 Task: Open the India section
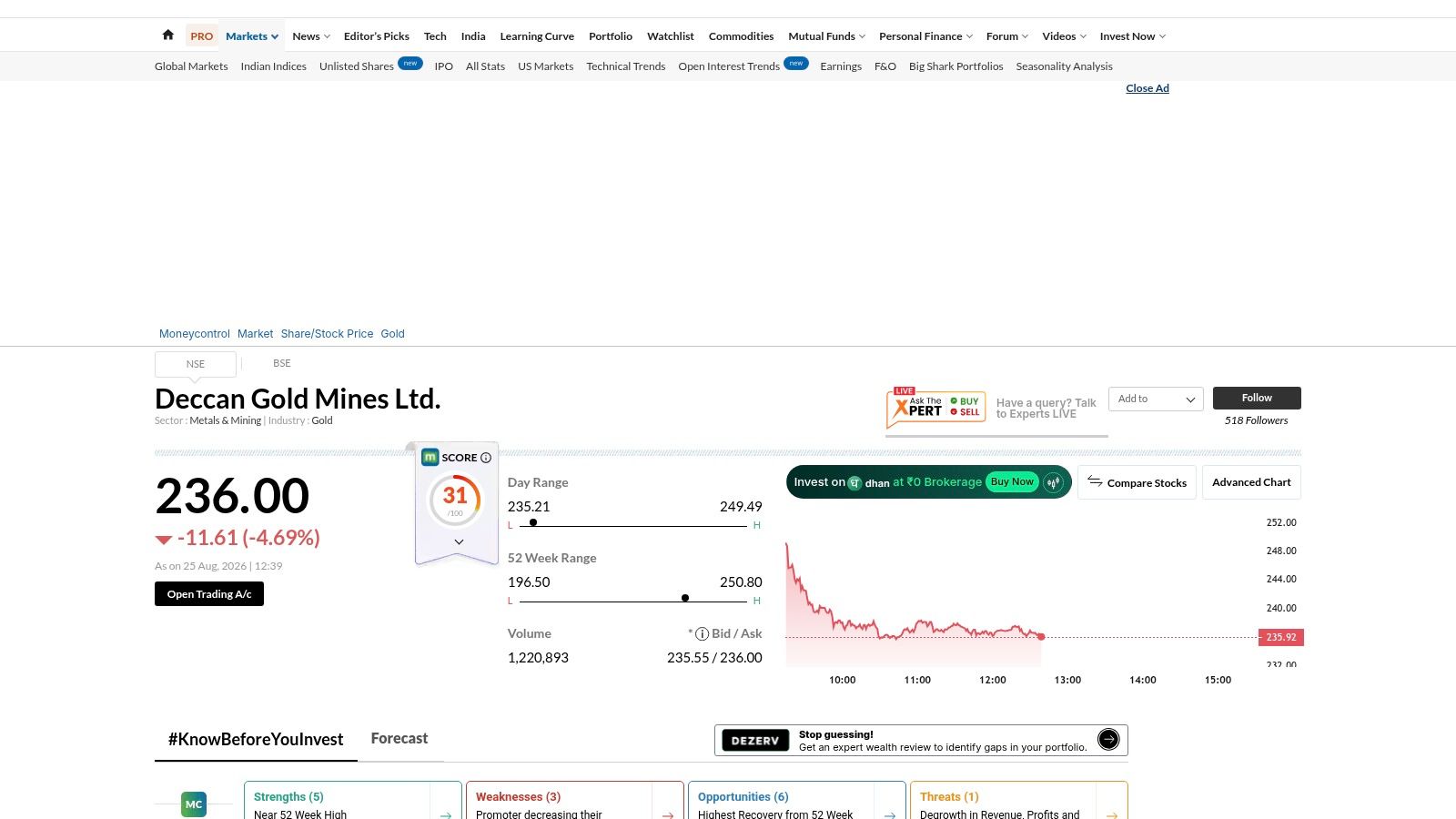tap(473, 36)
